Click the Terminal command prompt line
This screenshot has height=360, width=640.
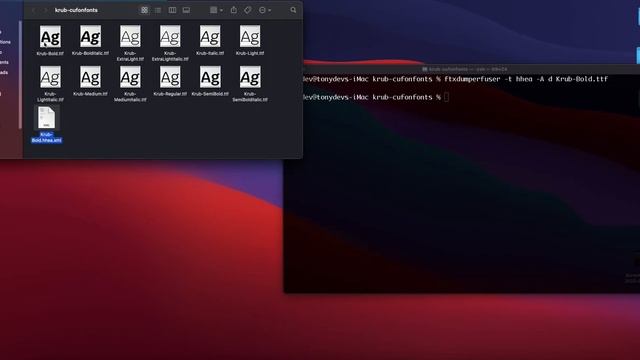tap(375, 97)
